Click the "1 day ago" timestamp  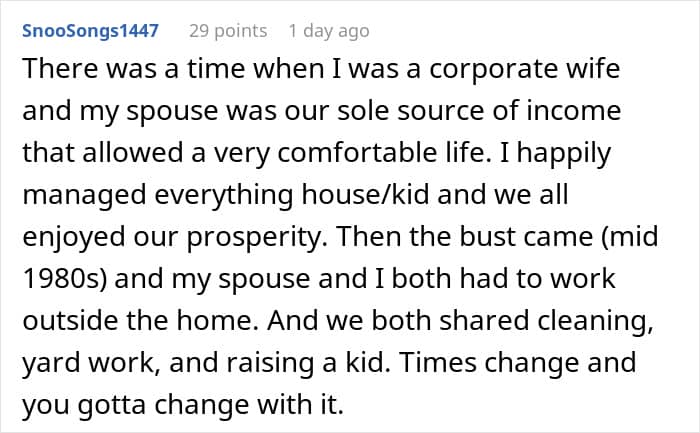coord(328,31)
